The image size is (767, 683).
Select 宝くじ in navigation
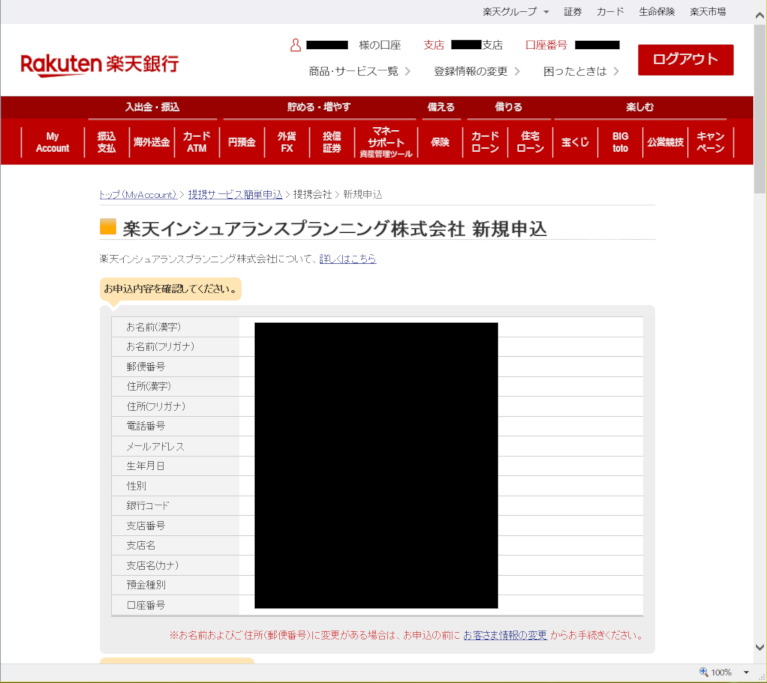[x=575, y=142]
